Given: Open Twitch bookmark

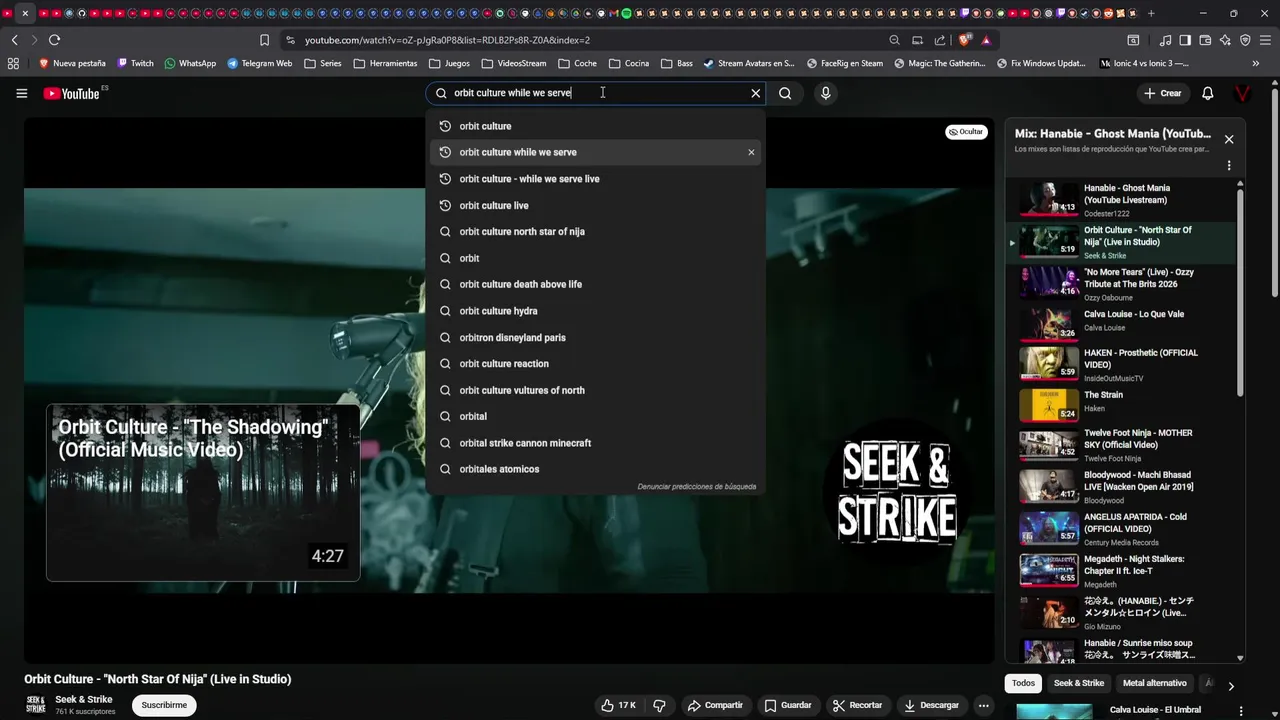Looking at the screenshot, I should [136, 63].
